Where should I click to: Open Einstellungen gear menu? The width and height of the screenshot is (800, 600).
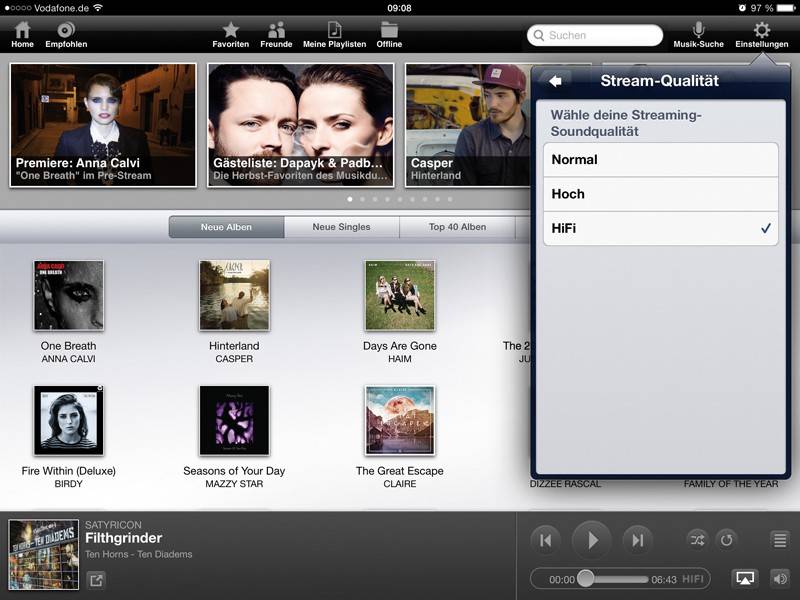762,35
